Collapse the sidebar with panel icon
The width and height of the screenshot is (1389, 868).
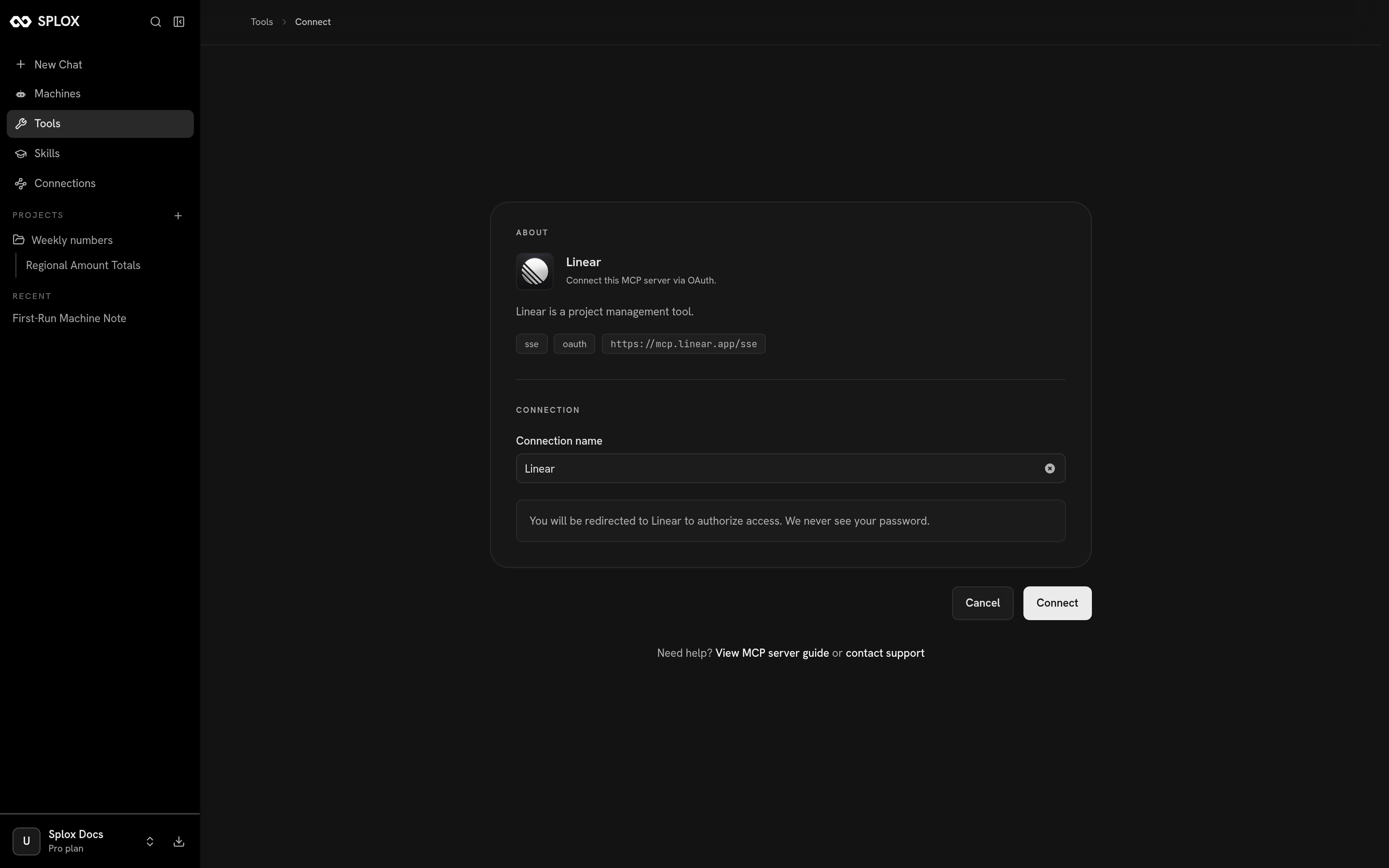click(x=179, y=22)
